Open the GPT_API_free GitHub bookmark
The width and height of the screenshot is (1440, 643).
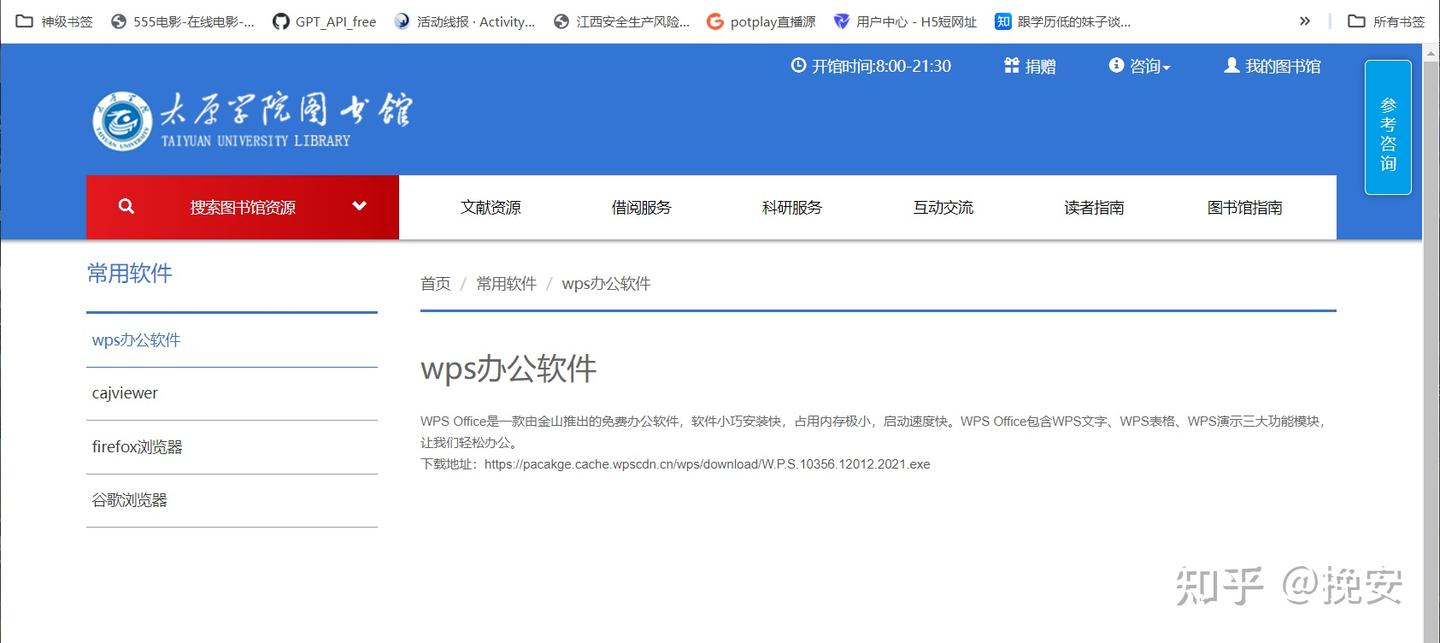(325, 21)
